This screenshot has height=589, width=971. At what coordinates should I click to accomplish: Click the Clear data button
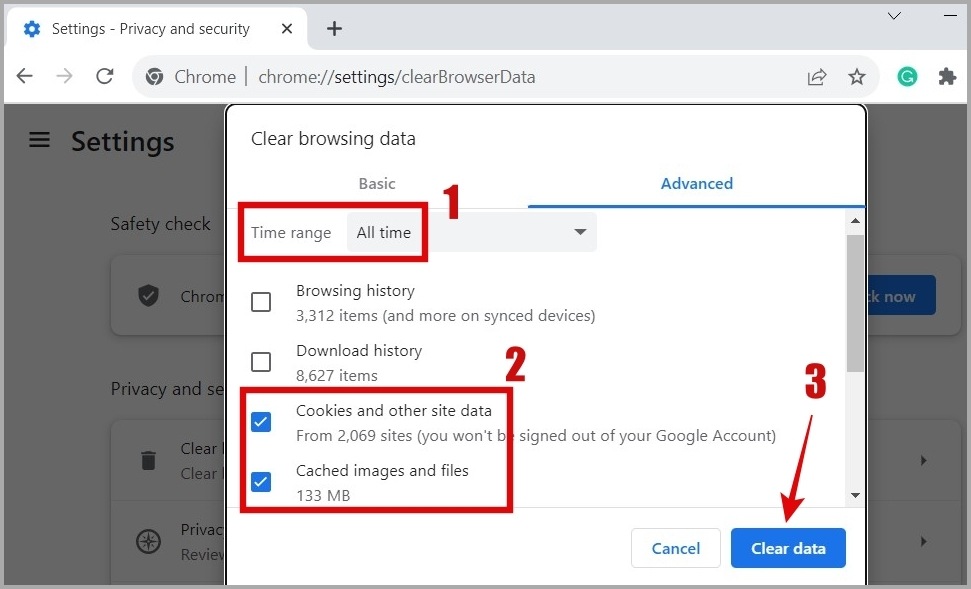point(788,548)
